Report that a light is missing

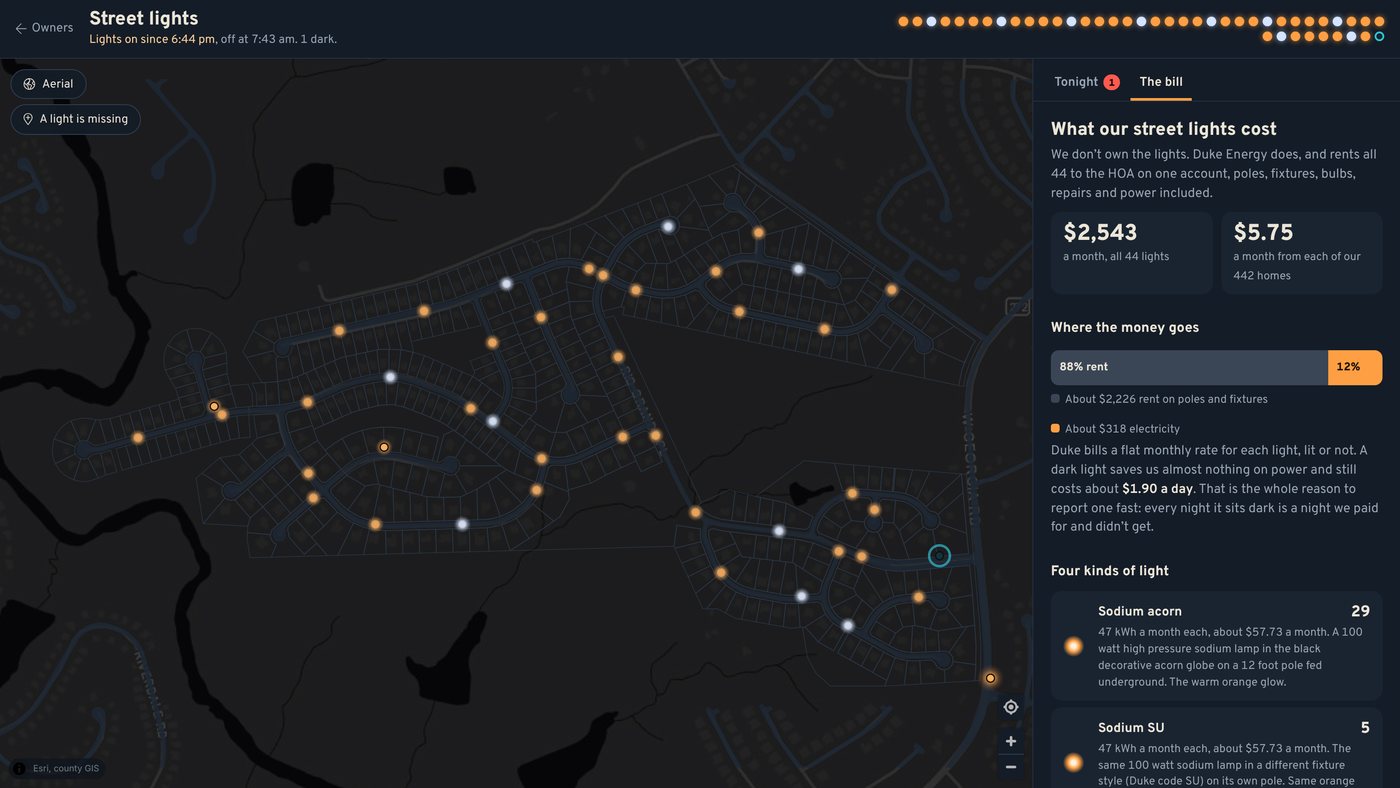[x=75, y=119]
